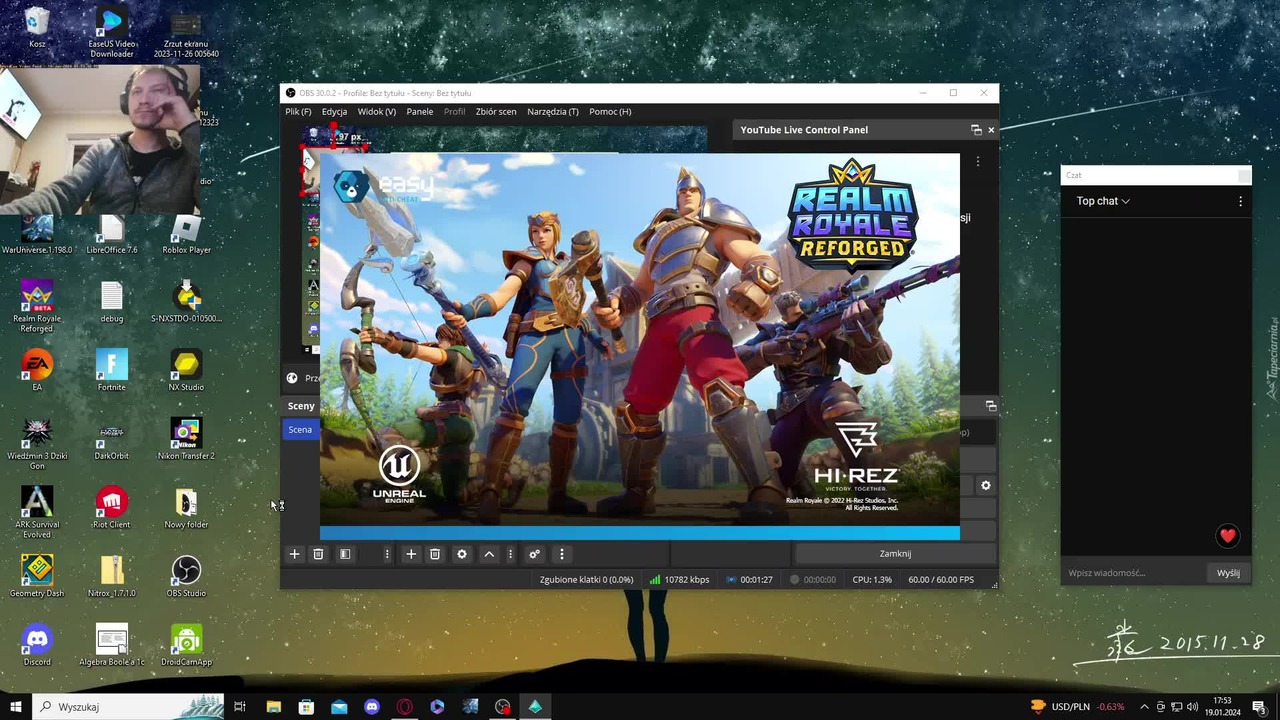Image resolution: width=1280 pixels, height=720 pixels.
Task: Send heart reaction in chat
Action: pos(1228,536)
